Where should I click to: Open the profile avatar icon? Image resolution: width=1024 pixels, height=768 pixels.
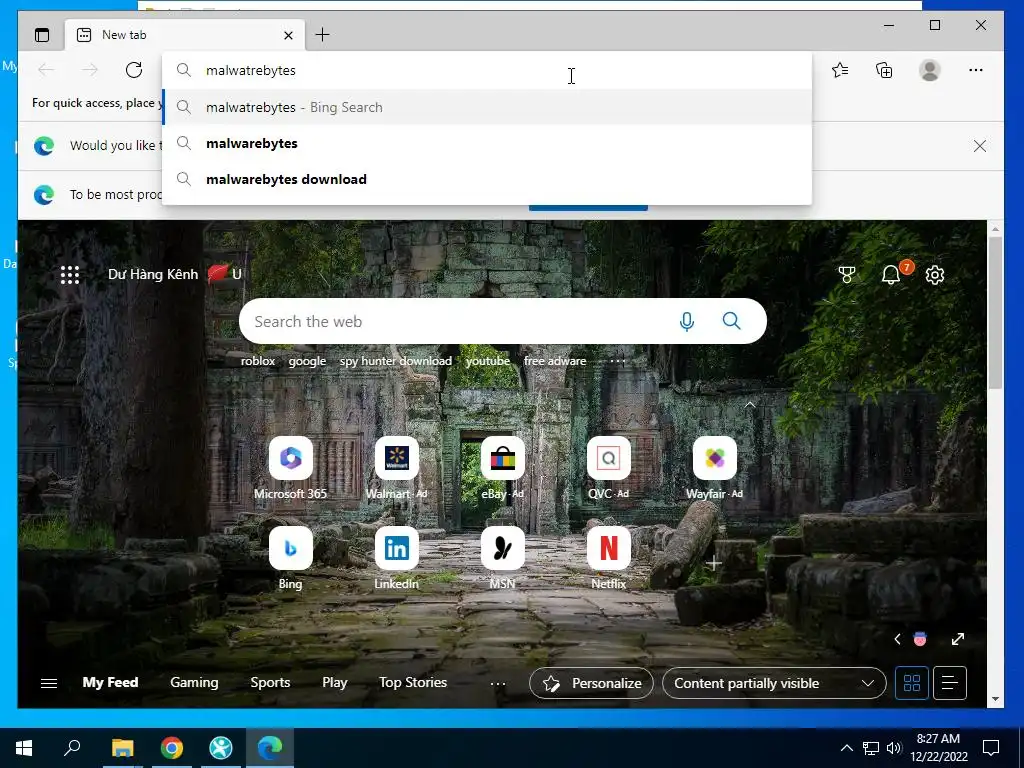pyautogui.click(x=929, y=70)
